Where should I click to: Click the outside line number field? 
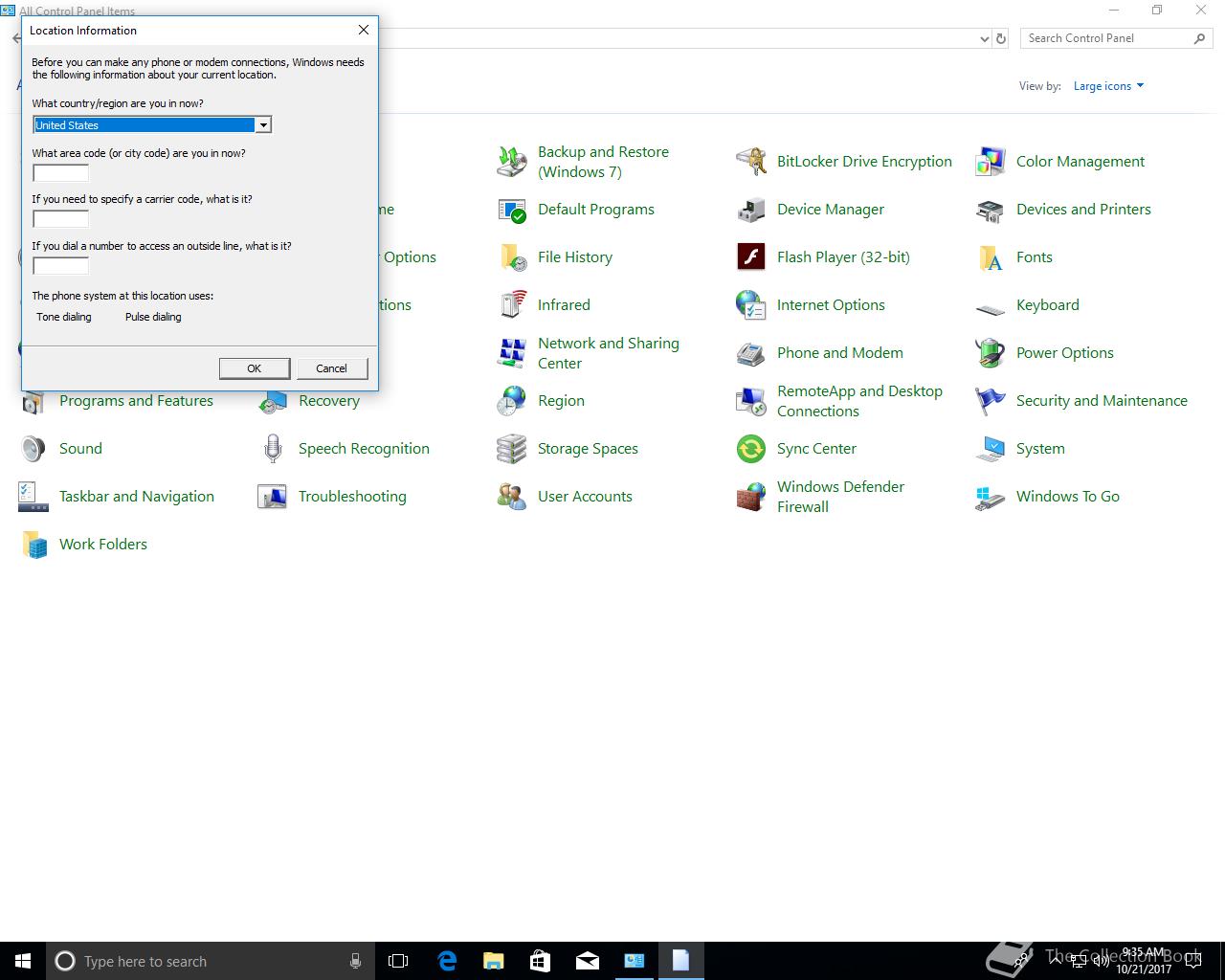point(61,266)
